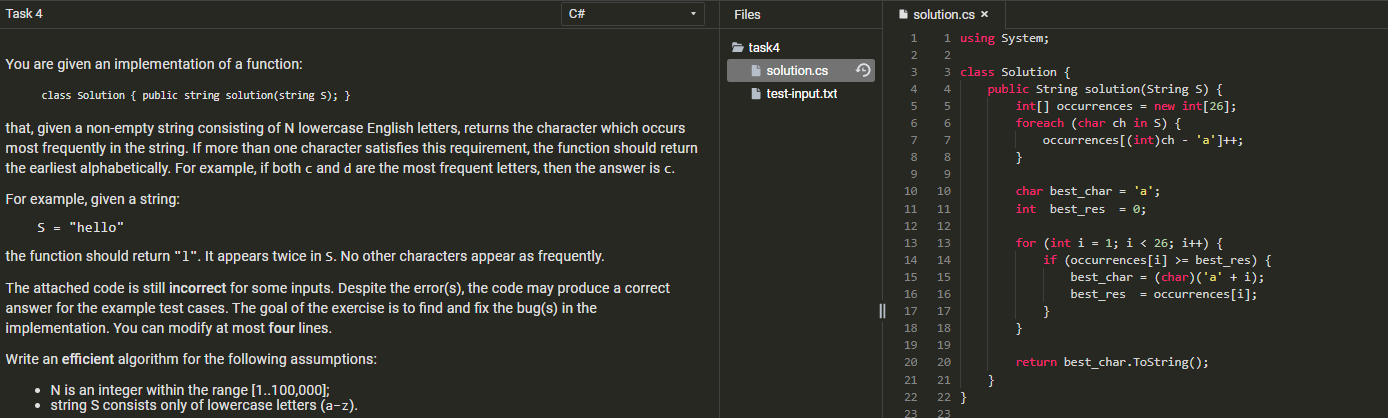Click the Task 4 title
The width and height of the screenshot is (1388, 418).
[x=25, y=14]
